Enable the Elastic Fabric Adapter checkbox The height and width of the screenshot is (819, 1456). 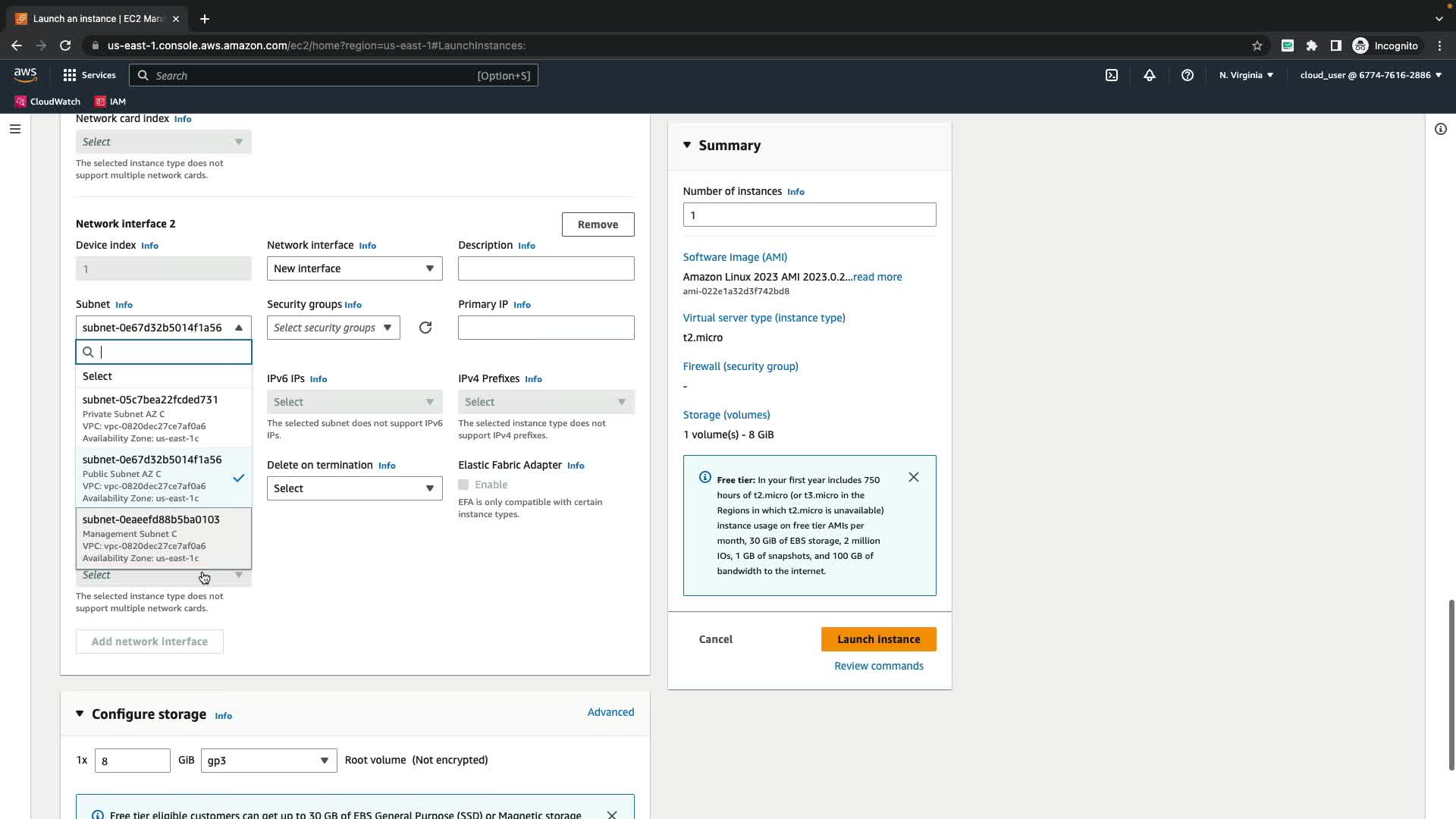click(x=463, y=485)
